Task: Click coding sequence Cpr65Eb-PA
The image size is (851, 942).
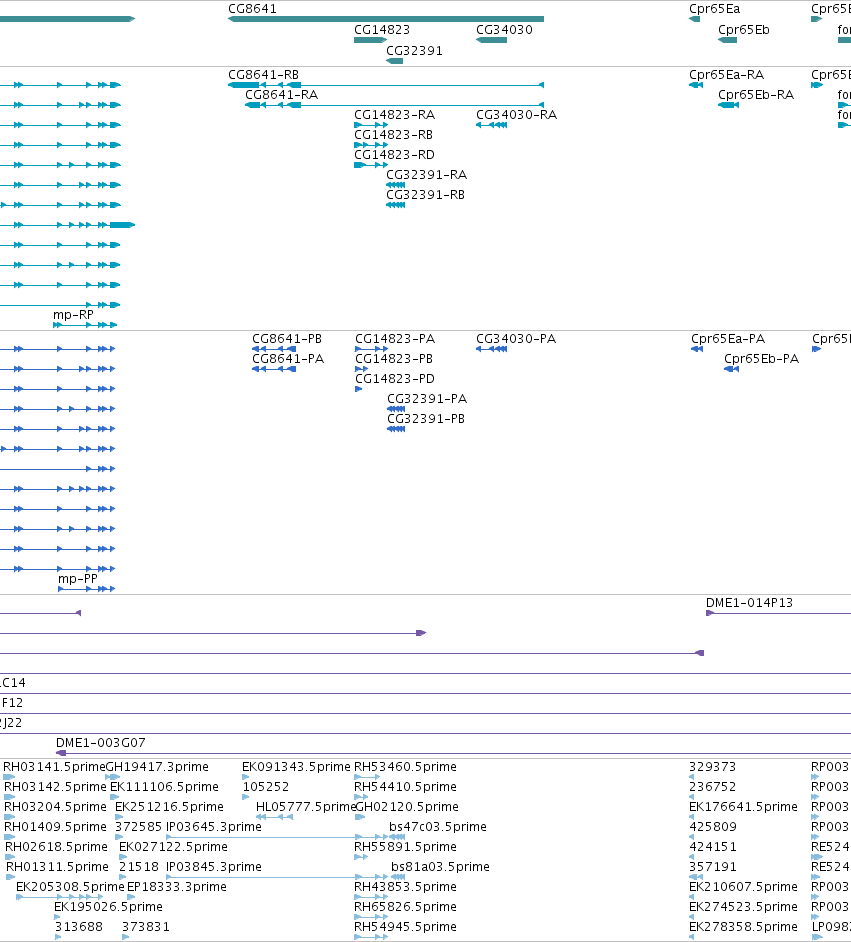Action: point(762,359)
